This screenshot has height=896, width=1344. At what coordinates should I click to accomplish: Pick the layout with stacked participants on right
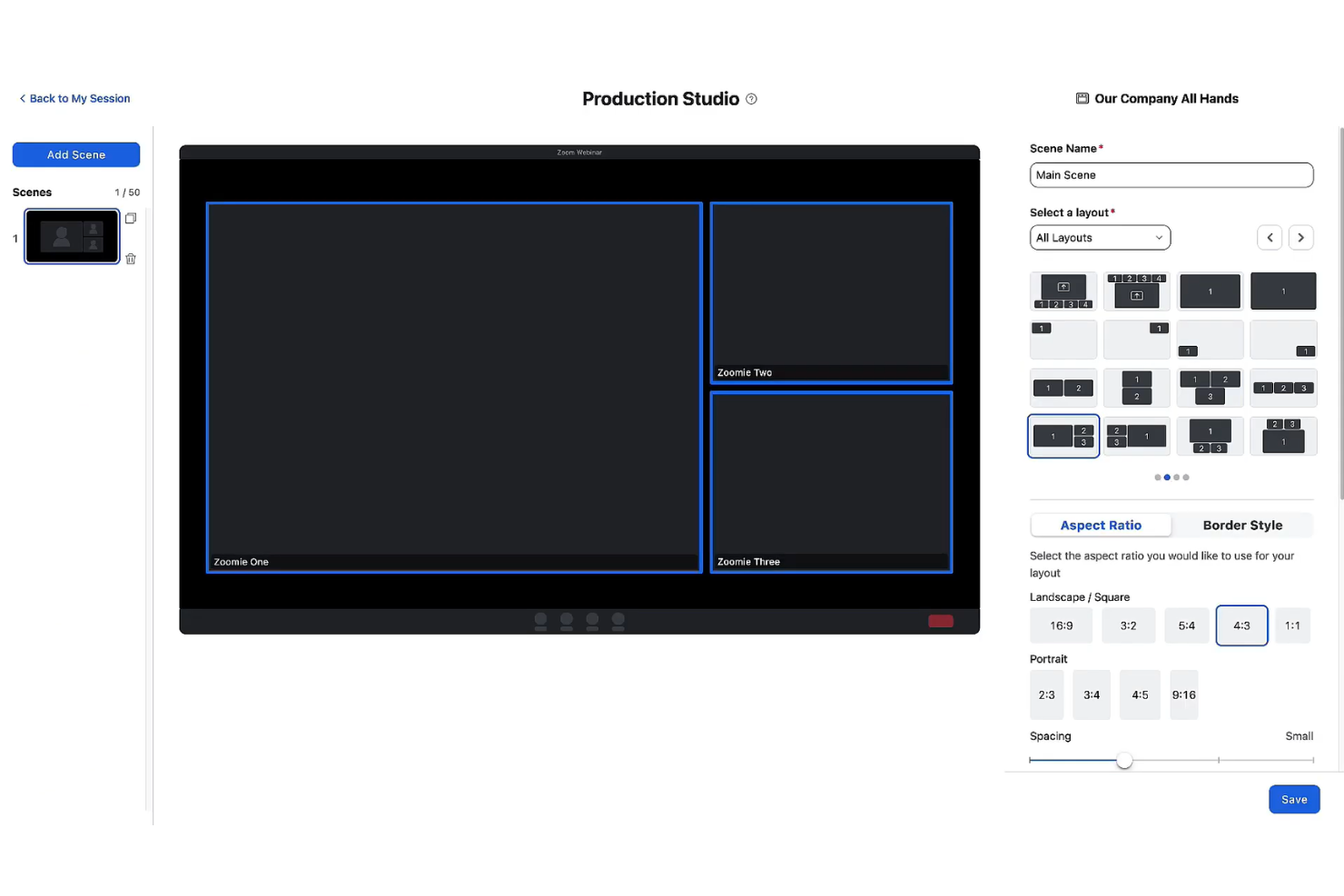click(1062, 436)
